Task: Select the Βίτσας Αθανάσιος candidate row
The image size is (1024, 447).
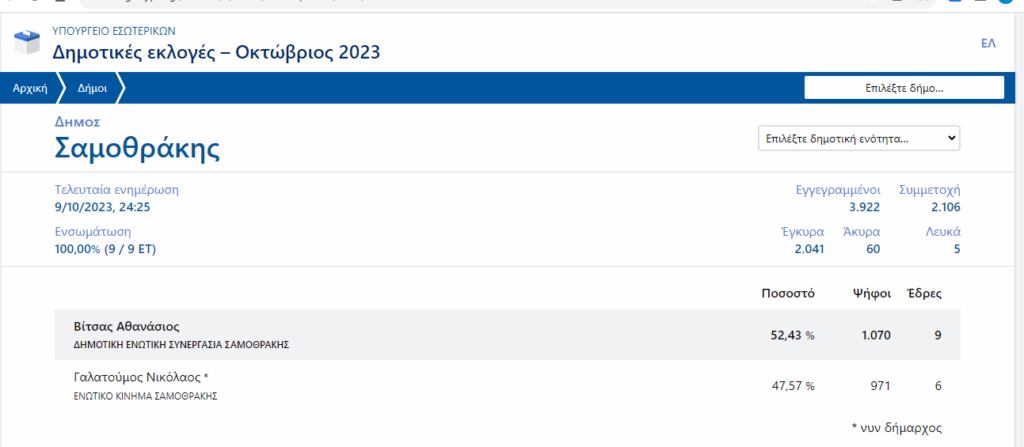Action: [507, 335]
